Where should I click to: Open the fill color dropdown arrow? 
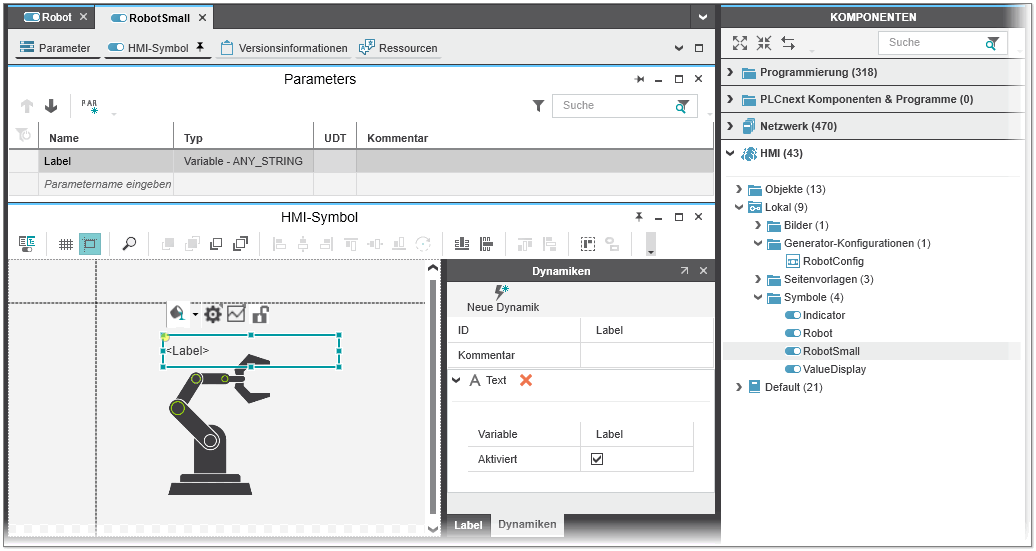click(x=195, y=314)
